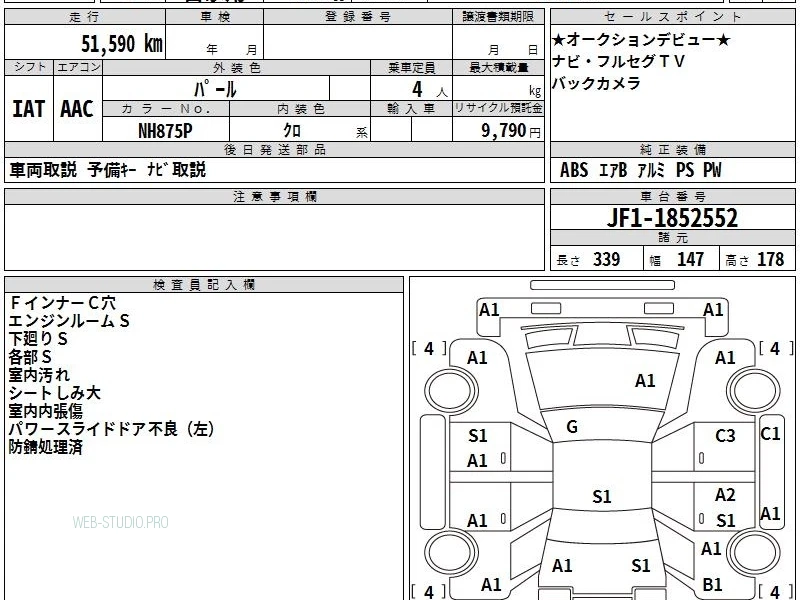
Task: Select the 予備キー entry
Action: pyautogui.click(x=111, y=170)
